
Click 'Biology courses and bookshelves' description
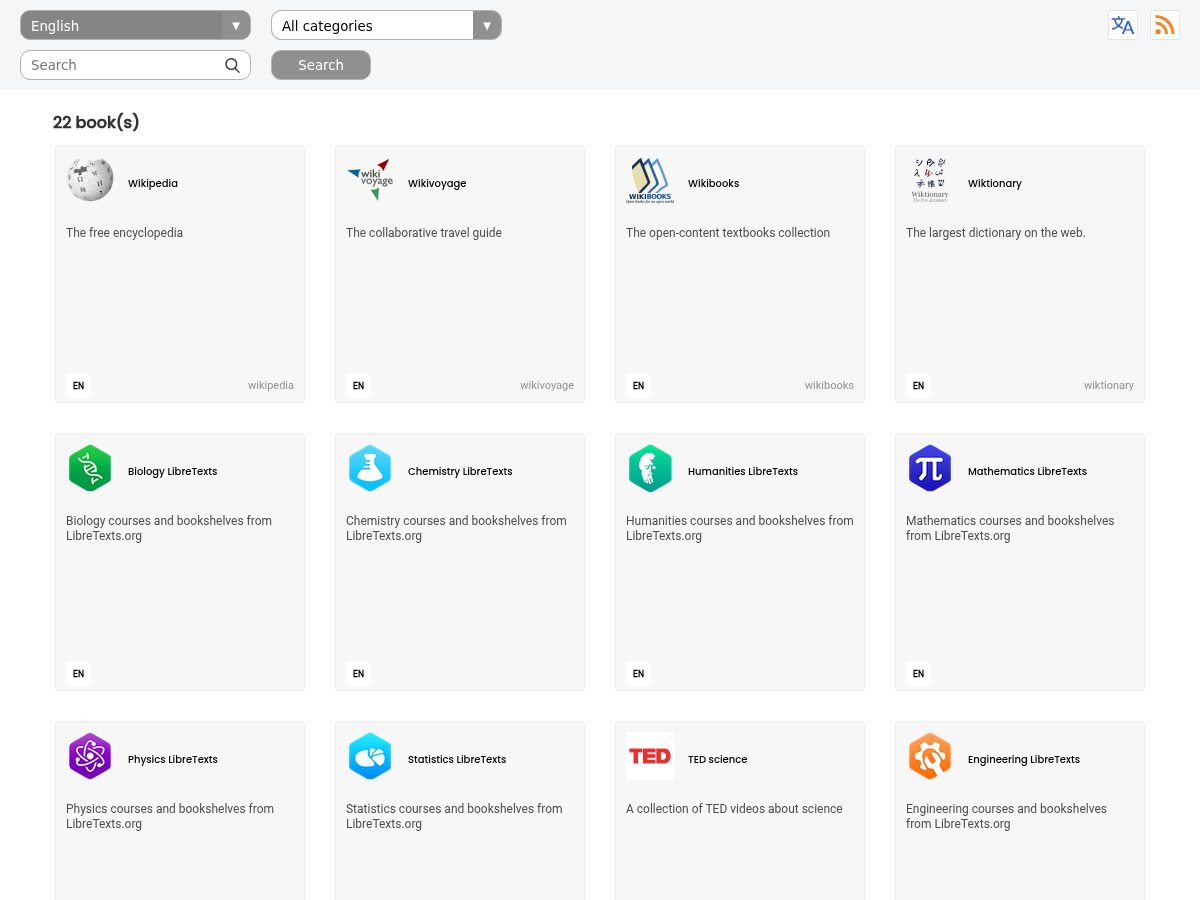(x=169, y=528)
